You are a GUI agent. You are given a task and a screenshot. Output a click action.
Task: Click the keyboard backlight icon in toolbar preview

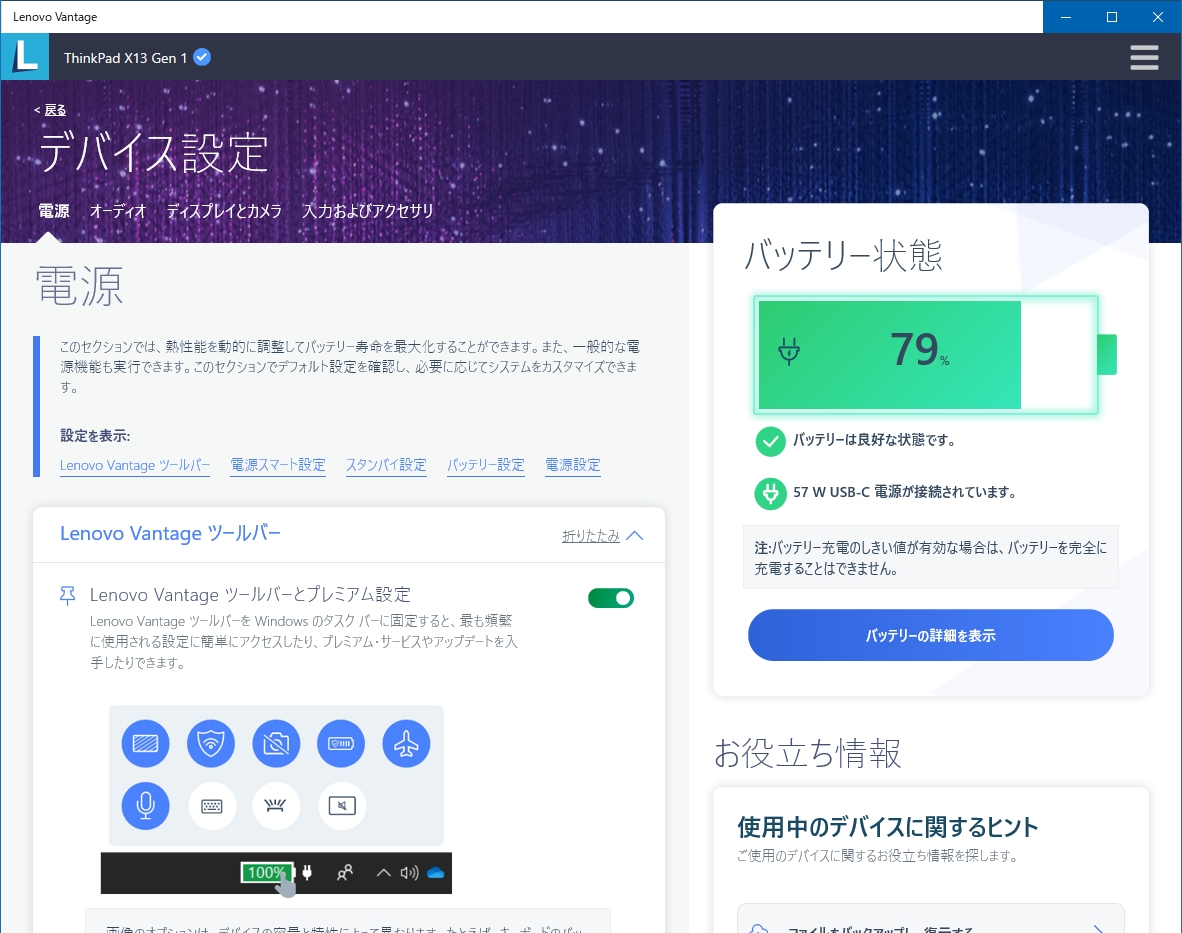click(276, 806)
